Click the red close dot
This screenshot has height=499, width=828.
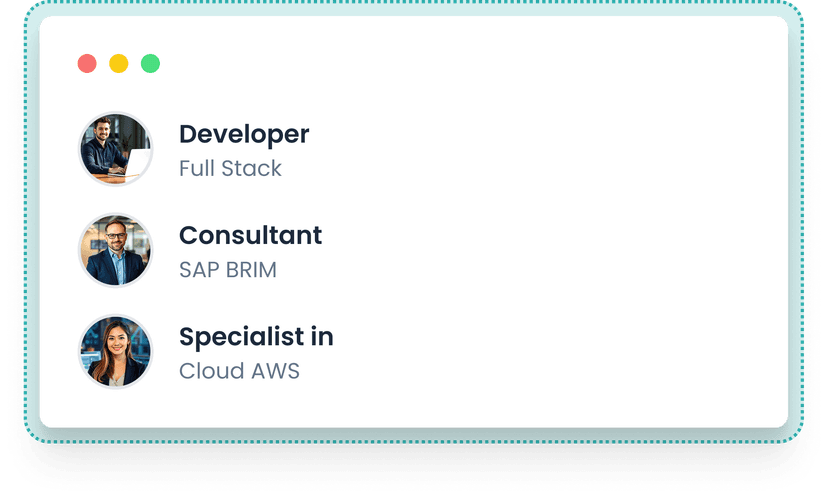[x=87, y=64]
